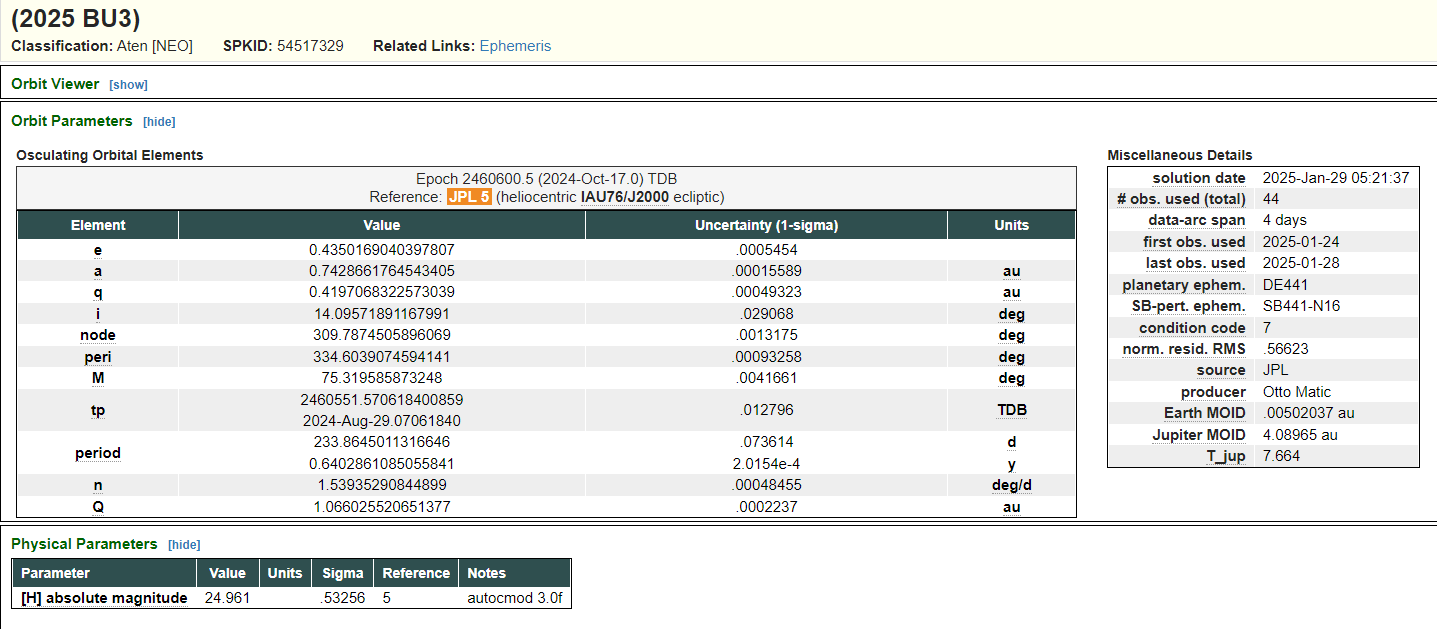Click the tp row label
Viewport: 1437px width, 629px height.
coord(98,410)
